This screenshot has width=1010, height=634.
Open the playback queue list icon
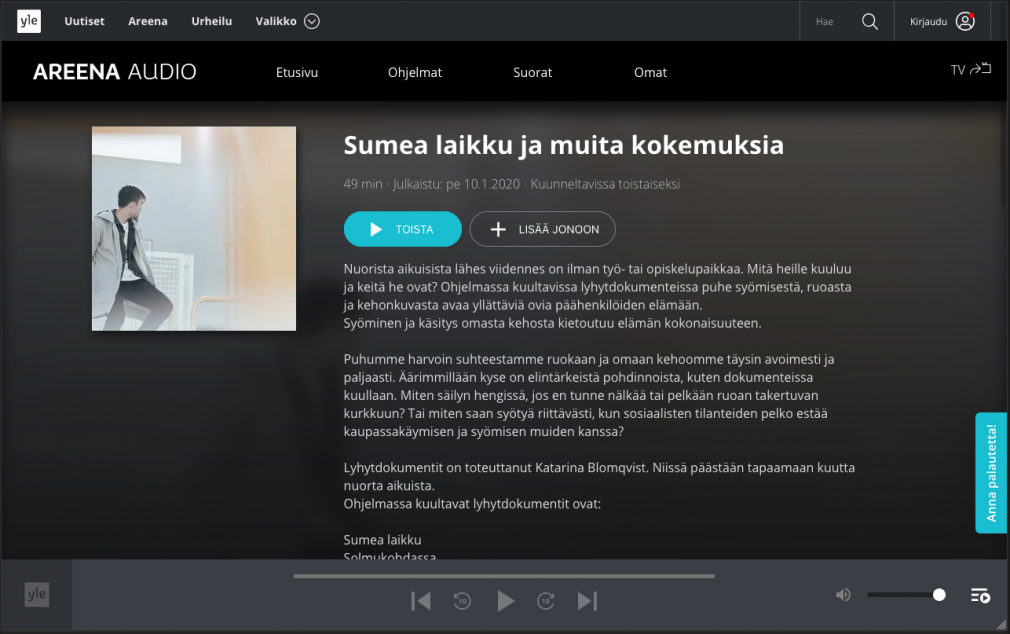[x=980, y=595]
